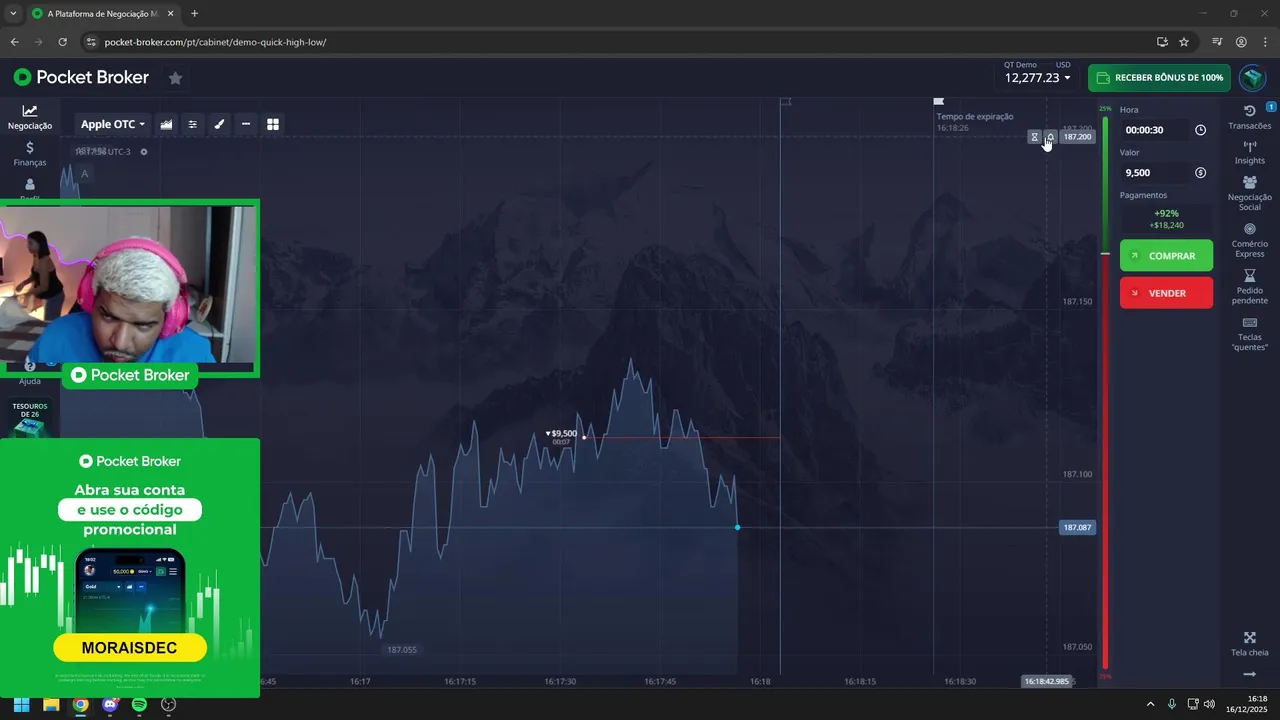Open a new browser tab

pos(194,14)
